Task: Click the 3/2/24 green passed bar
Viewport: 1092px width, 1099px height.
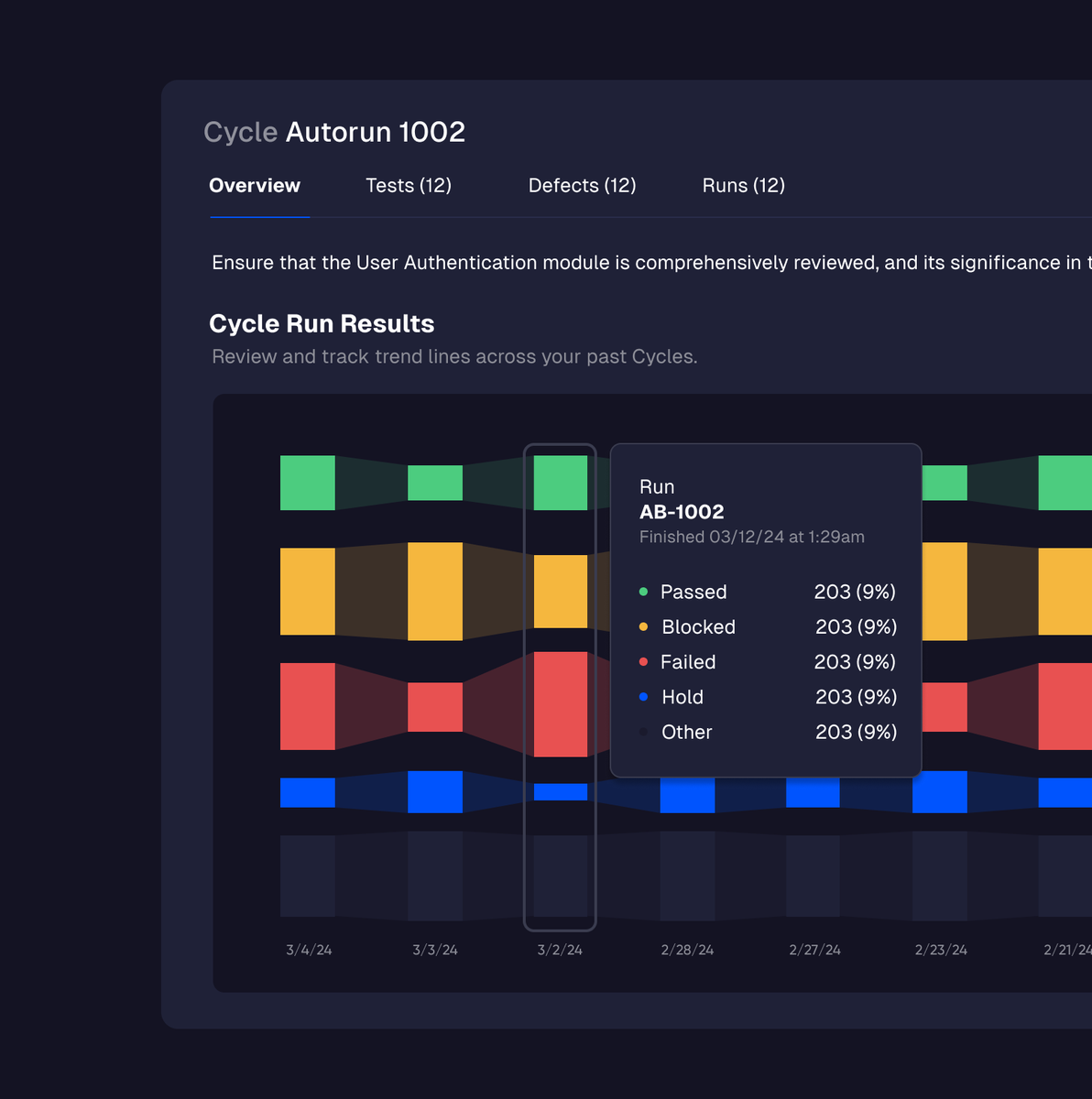Action: [561, 483]
